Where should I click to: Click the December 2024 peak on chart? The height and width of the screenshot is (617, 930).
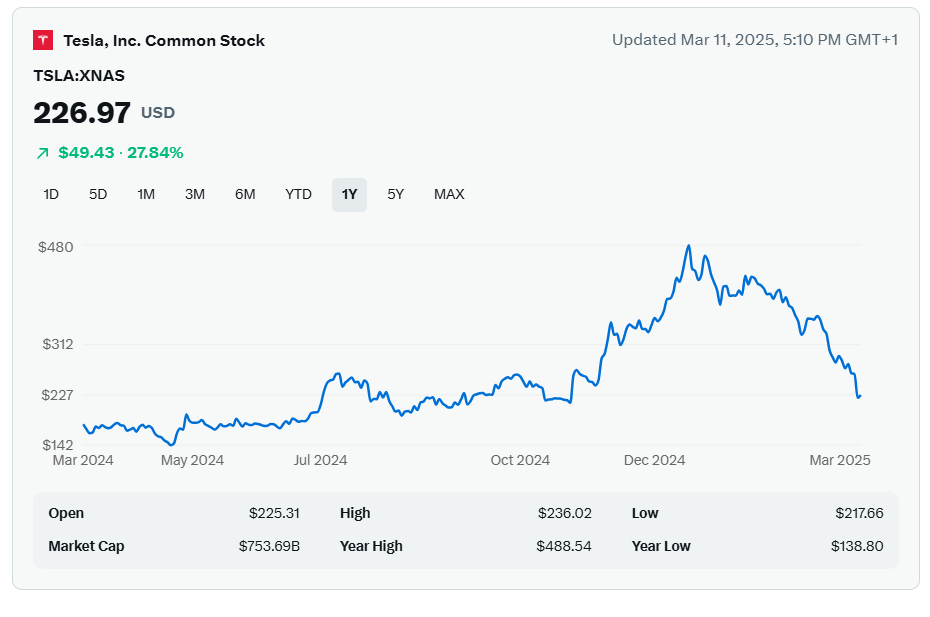(x=688, y=246)
